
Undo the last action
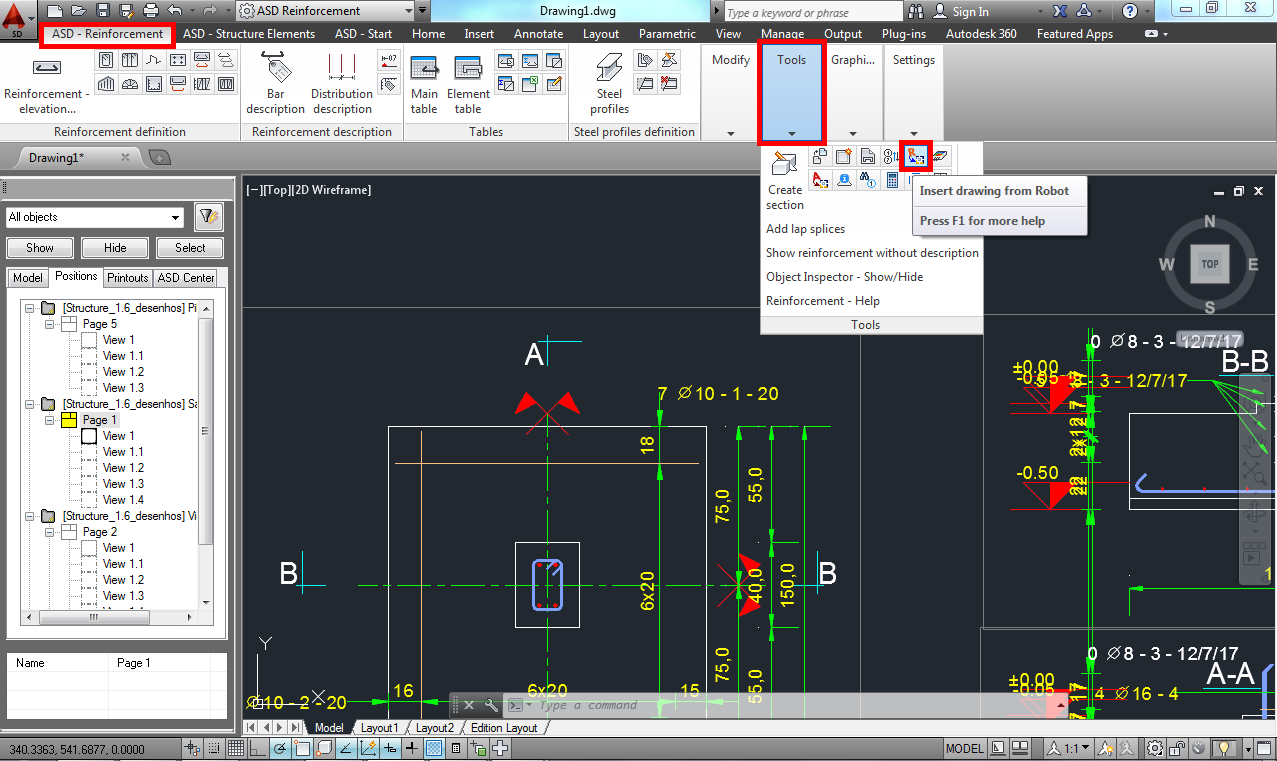[x=175, y=11]
